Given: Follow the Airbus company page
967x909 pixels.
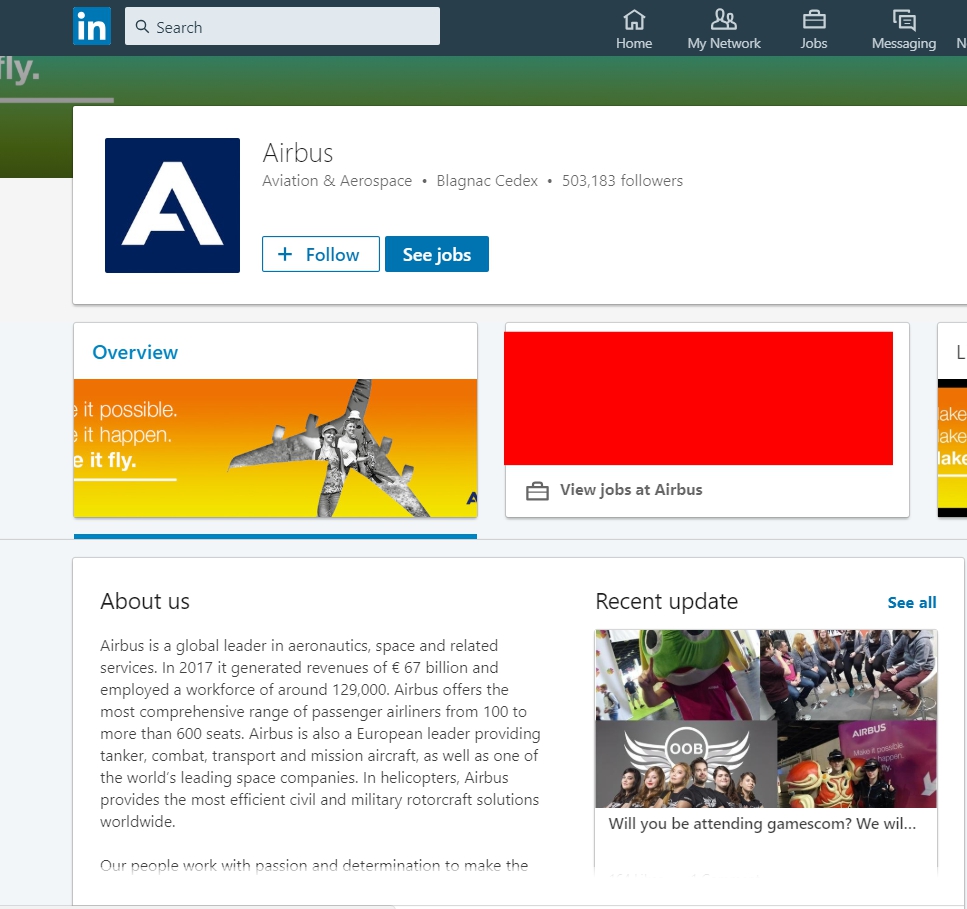Looking at the screenshot, I should 320,254.
